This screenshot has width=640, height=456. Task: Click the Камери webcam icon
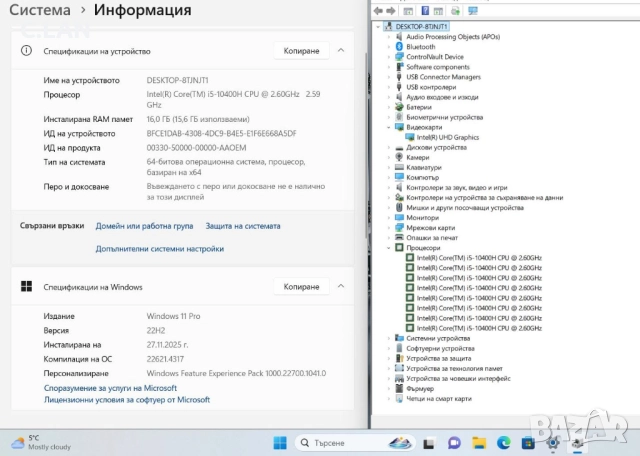[x=399, y=157]
